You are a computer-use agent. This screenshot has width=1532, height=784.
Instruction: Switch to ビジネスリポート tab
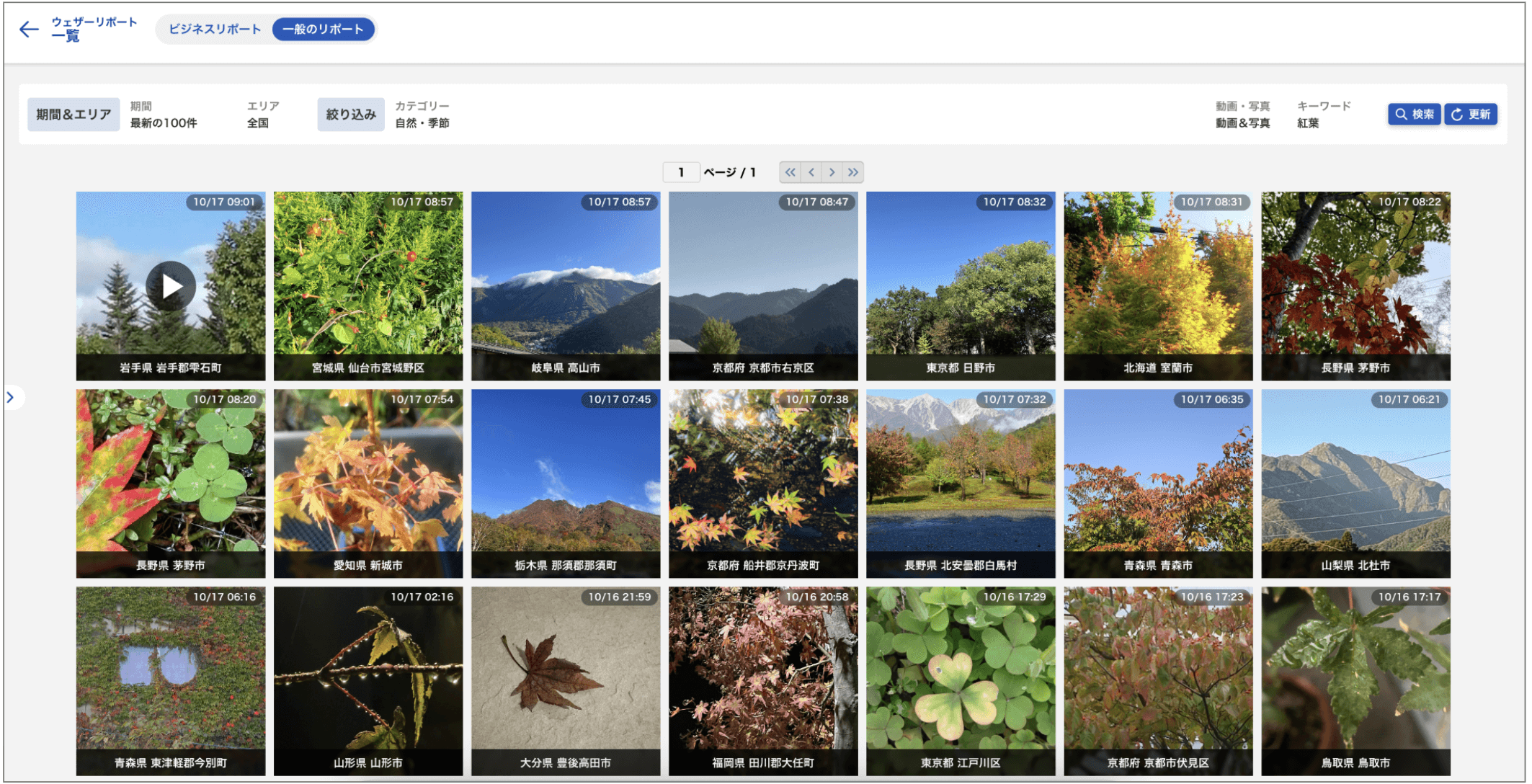[x=214, y=30]
